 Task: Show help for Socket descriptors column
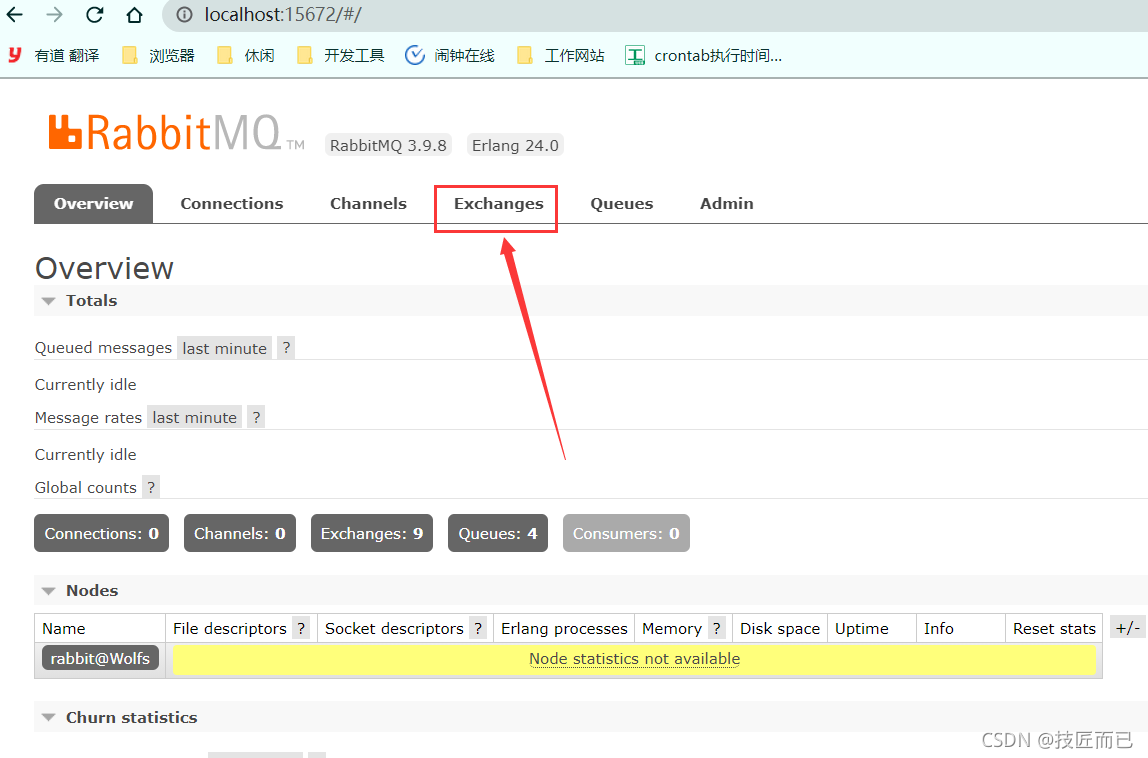478,628
